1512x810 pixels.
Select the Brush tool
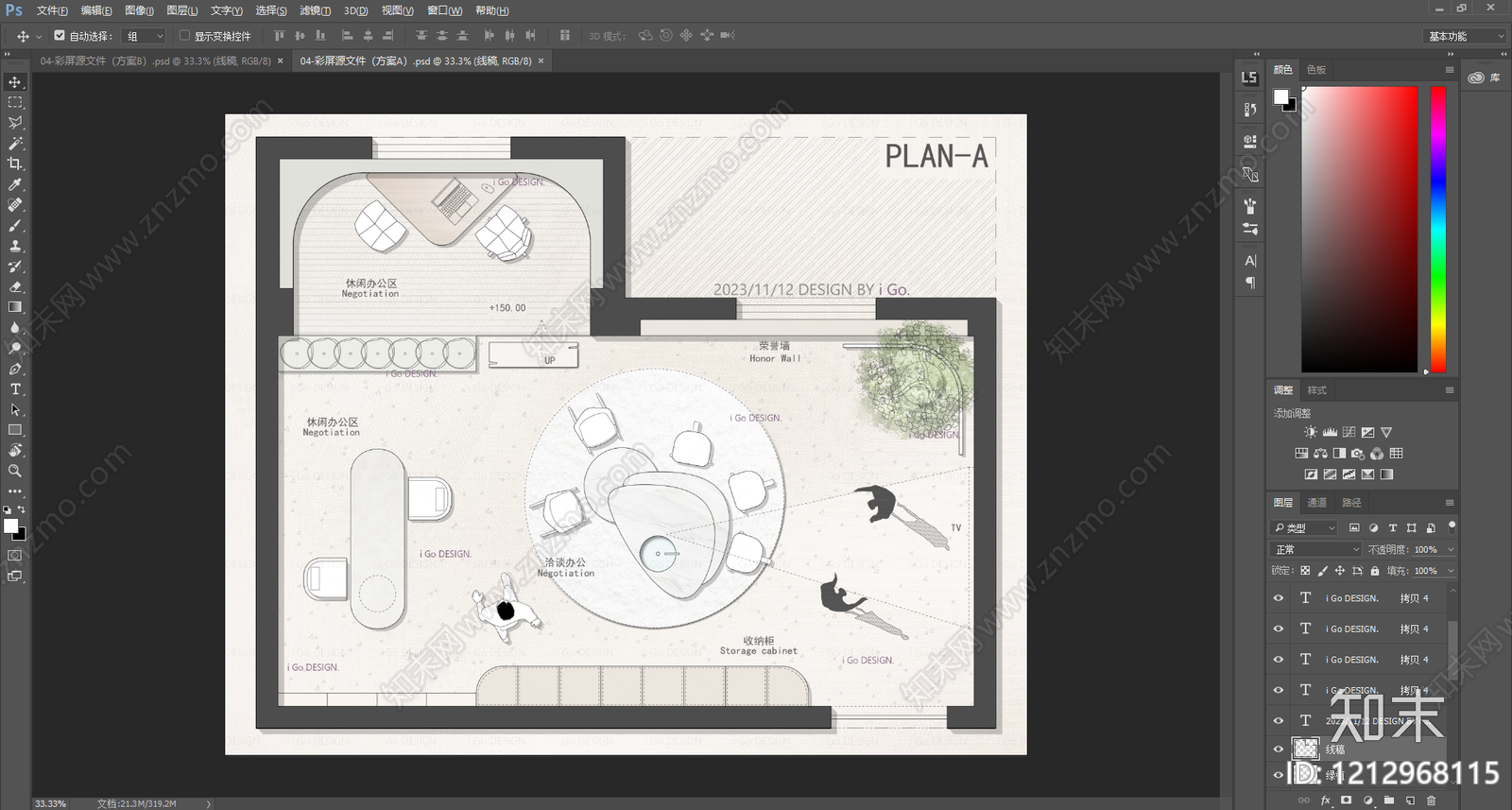(15, 225)
